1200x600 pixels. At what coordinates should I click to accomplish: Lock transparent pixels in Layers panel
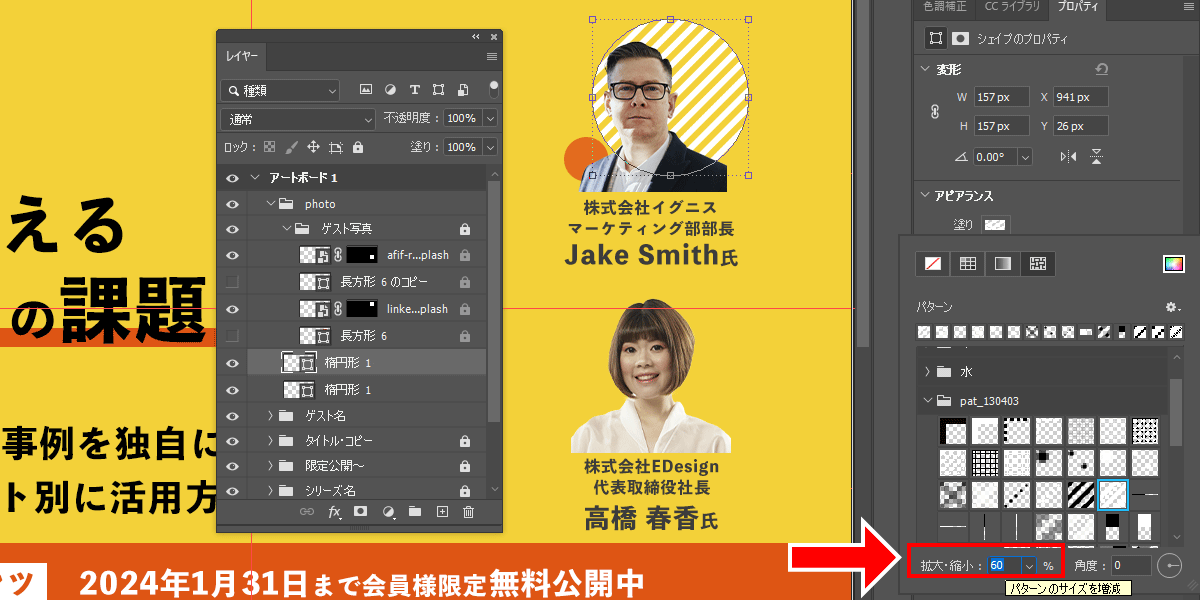(x=268, y=147)
